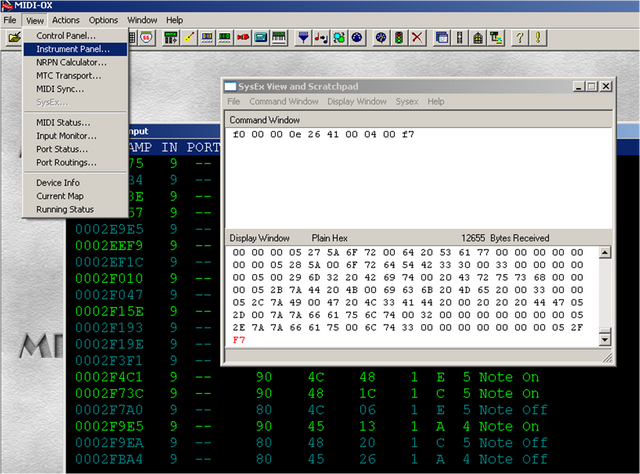Open Command Window menu in SysEx window
Image resolution: width=640 pixels, height=474 pixels.
click(x=284, y=101)
